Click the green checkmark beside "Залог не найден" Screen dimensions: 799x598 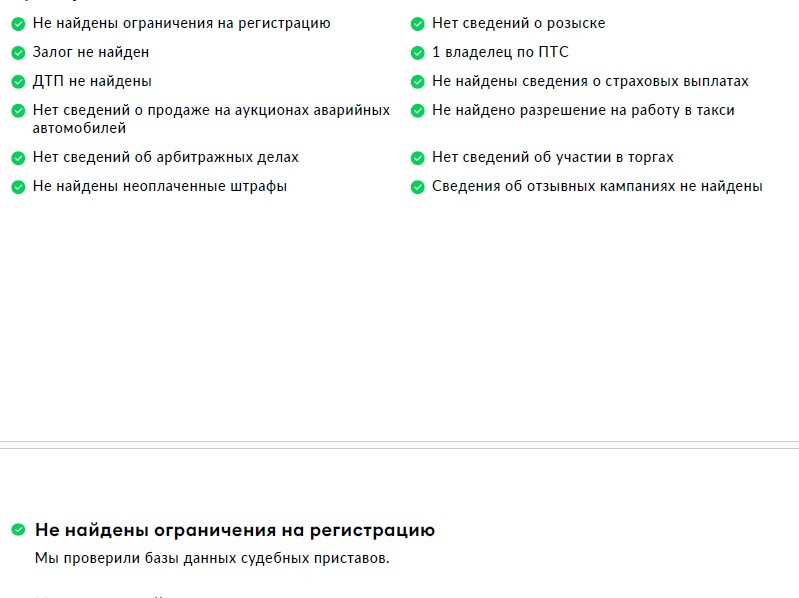click(18, 52)
